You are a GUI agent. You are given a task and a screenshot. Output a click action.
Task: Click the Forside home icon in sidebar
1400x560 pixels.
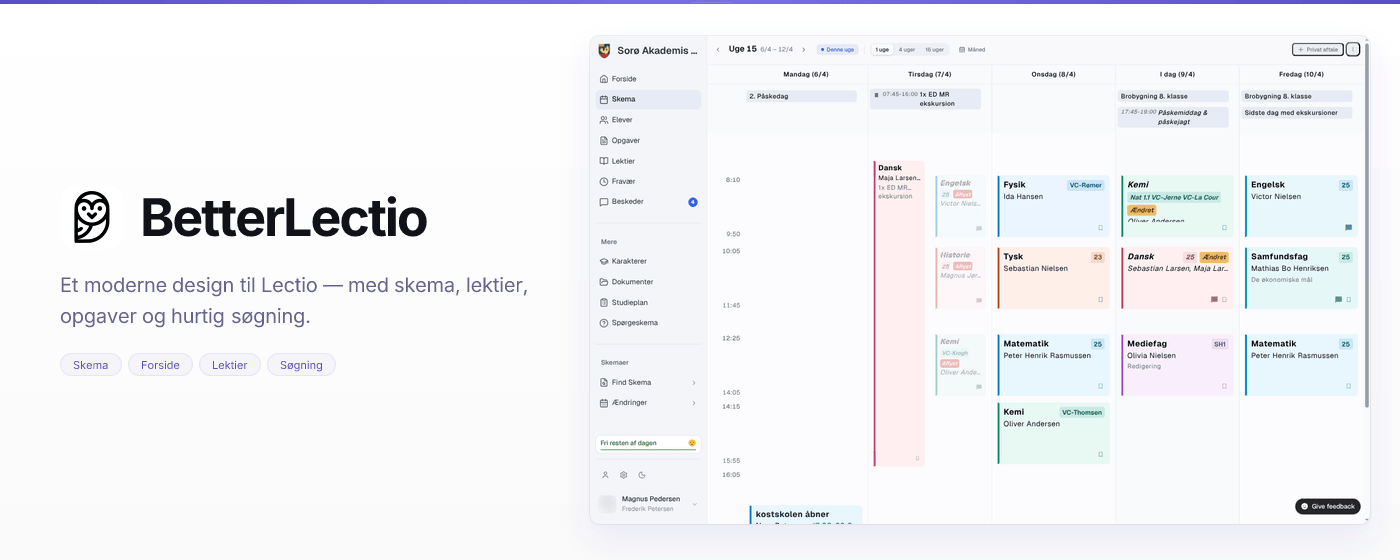[x=604, y=79]
